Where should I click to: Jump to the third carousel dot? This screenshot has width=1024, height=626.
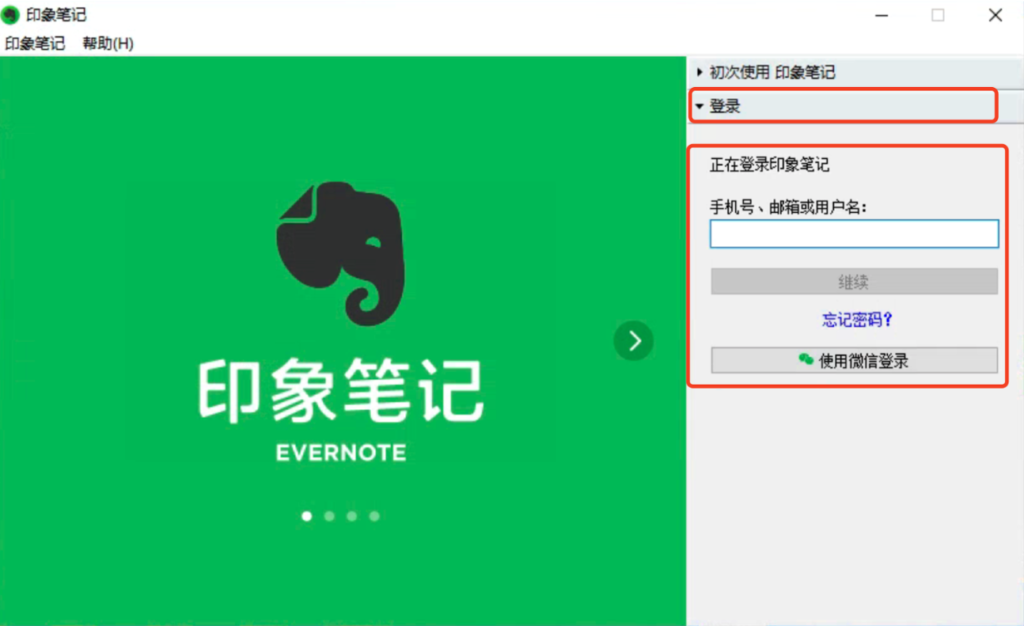pyautogui.click(x=352, y=516)
